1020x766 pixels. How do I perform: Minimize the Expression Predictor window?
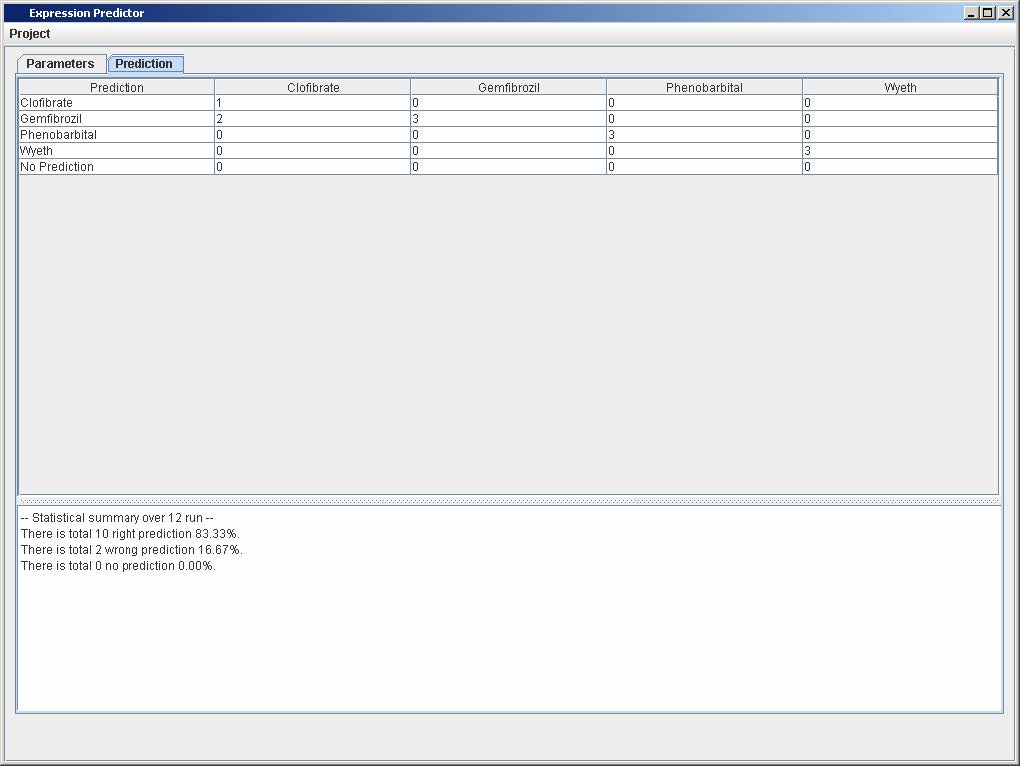coord(971,12)
